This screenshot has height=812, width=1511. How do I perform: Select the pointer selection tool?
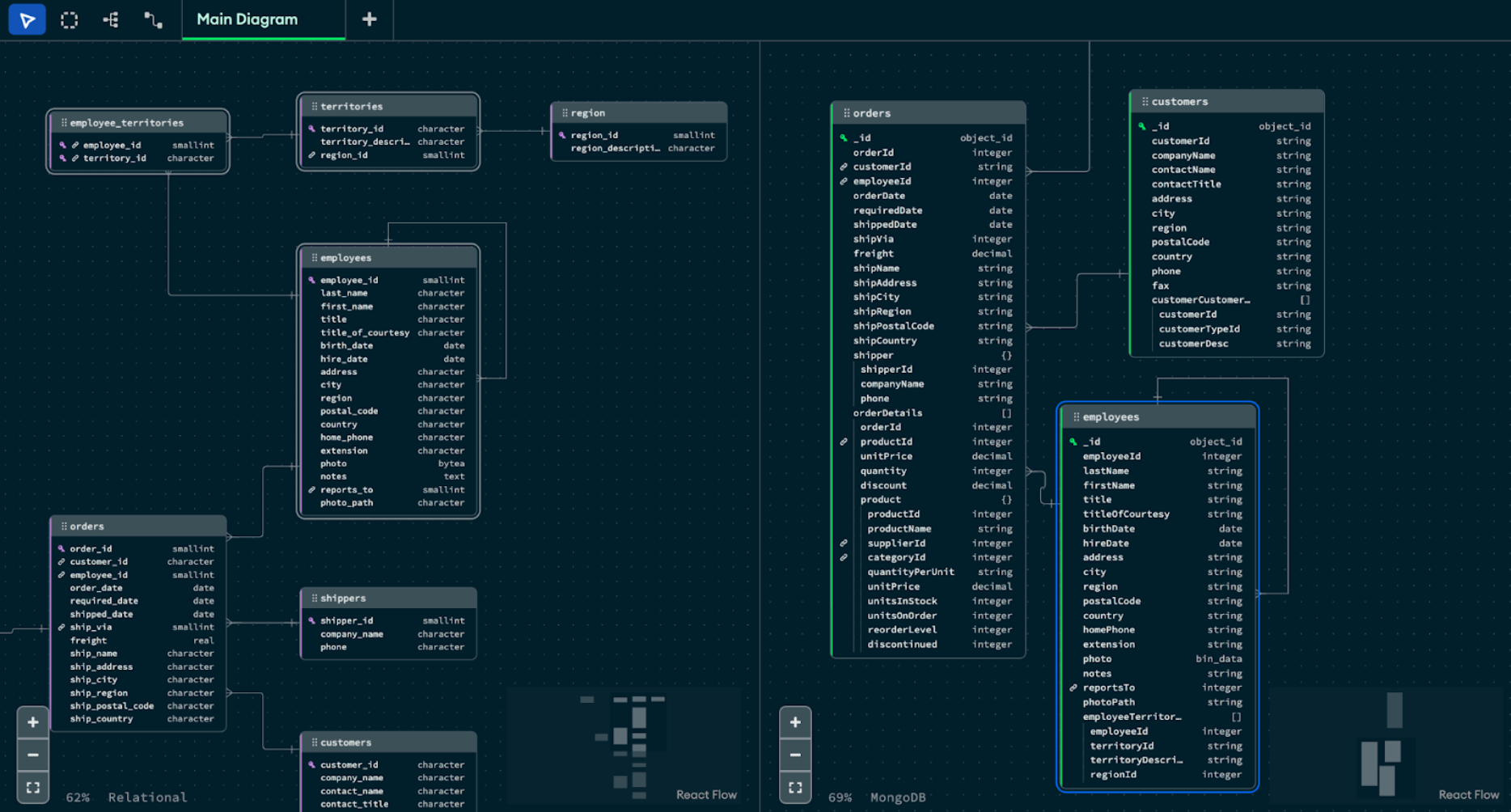tap(27, 19)
